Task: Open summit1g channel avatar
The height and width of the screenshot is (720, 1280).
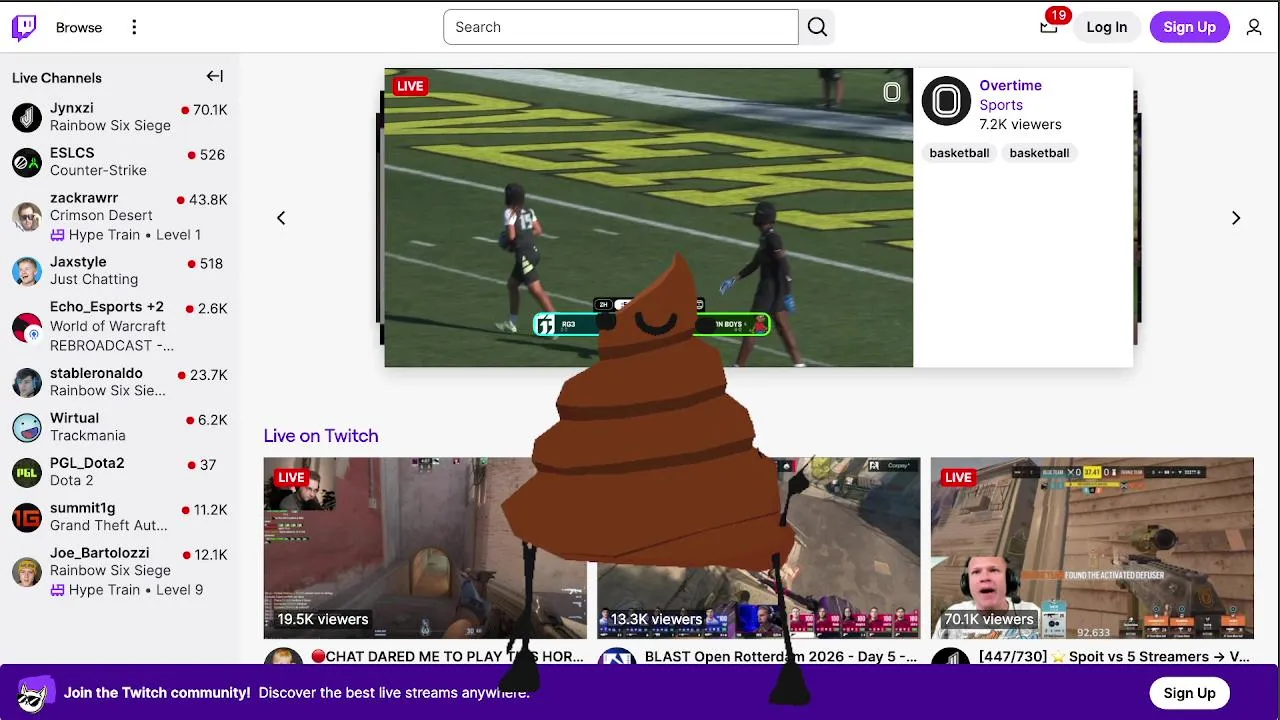Action: (x=27, y=517)
